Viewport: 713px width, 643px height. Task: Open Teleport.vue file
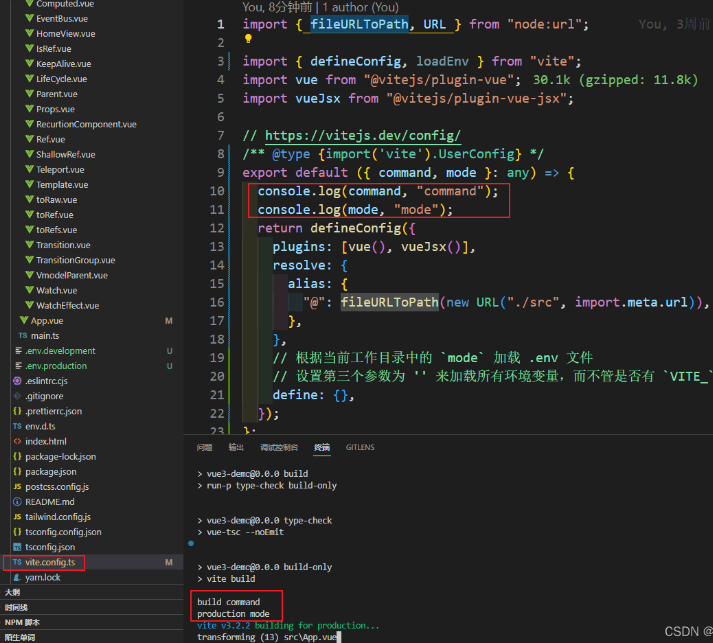pos(60,170)
